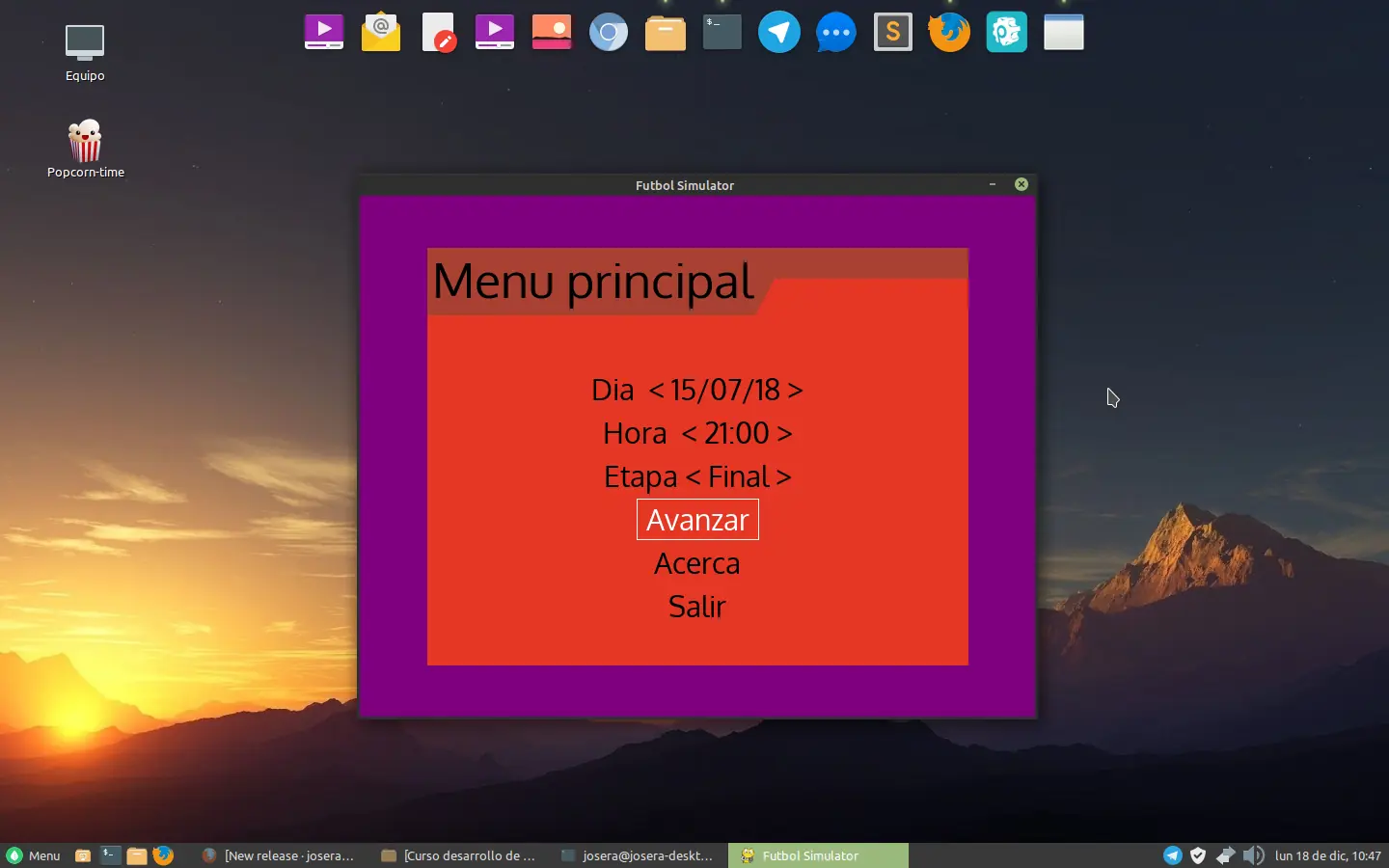Click the panel launcher right beside Menu
This screenshot has height=868, width=1389.
coord(83,855)
